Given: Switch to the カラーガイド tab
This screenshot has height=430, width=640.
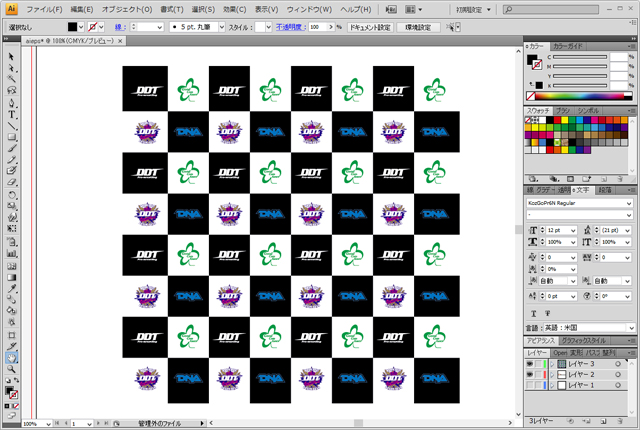Looking at the screenshot, I should pos(568,47).
